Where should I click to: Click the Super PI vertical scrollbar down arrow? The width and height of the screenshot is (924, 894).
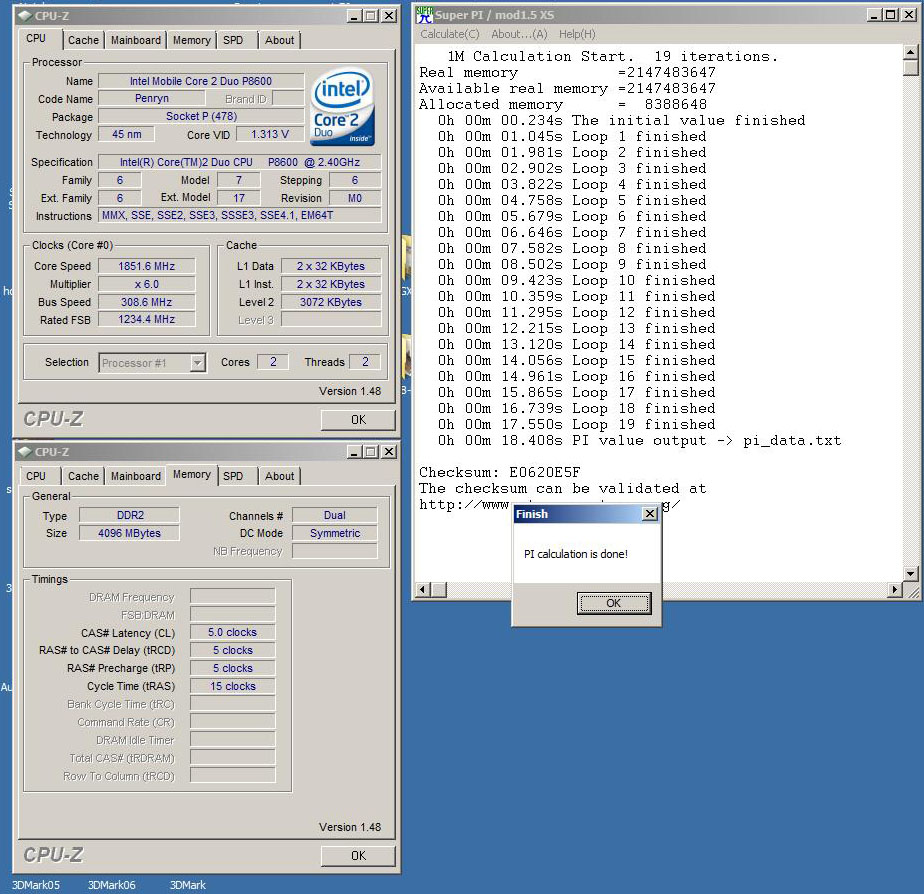(910, 573)
